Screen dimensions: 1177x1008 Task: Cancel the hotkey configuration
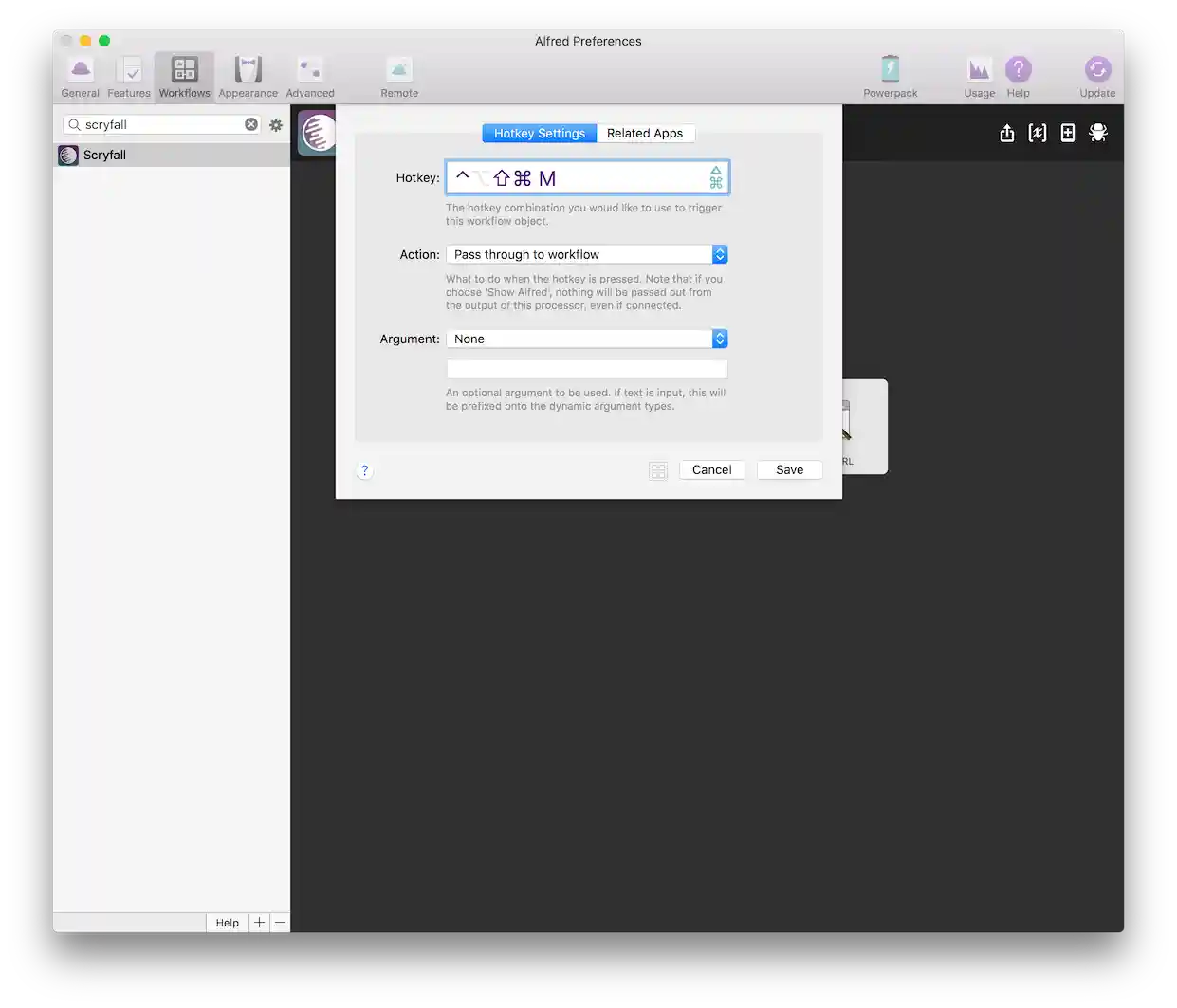[711, 469]
